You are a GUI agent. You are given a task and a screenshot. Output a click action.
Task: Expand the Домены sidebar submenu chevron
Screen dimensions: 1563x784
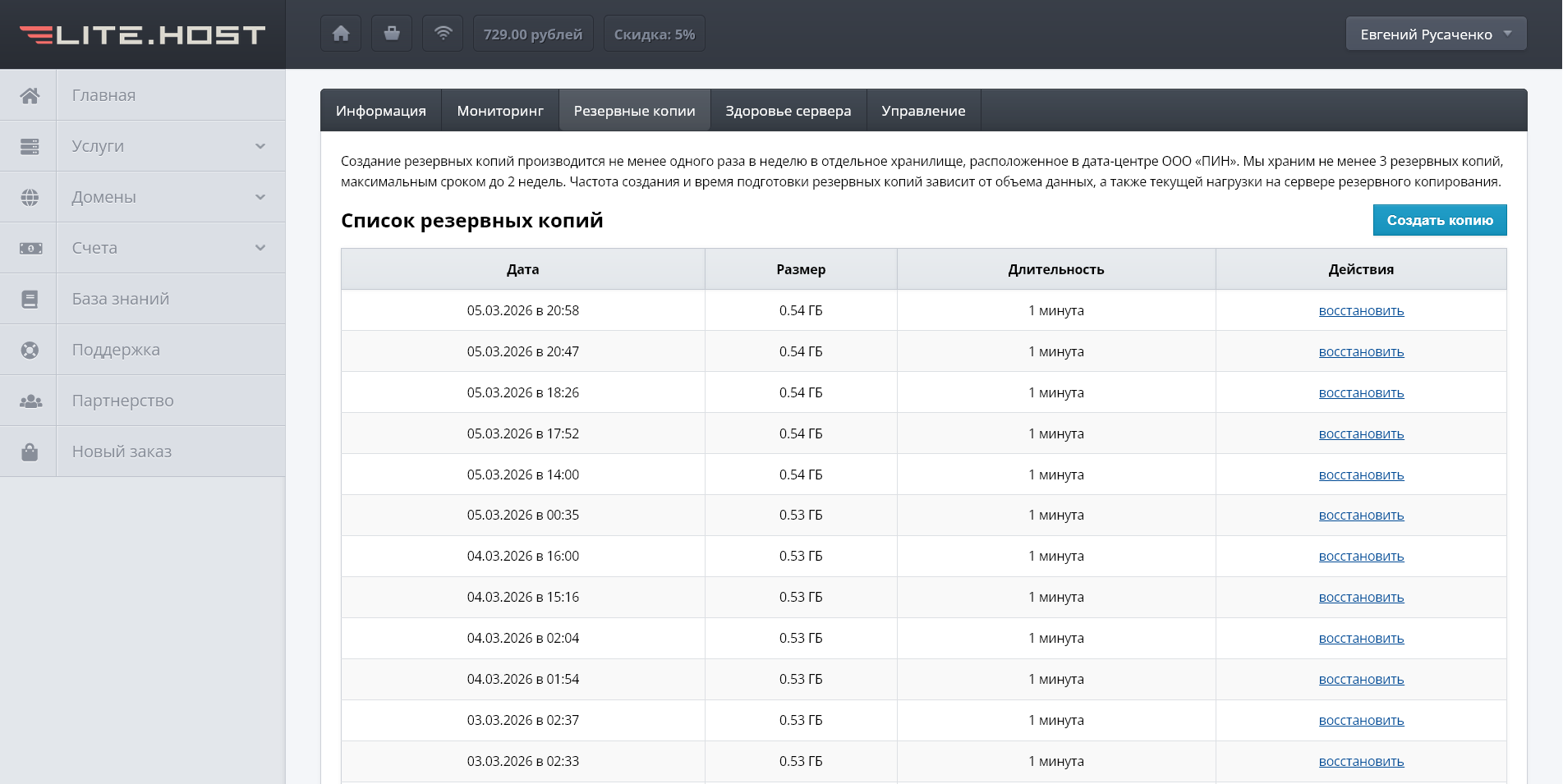(x=260, y=197)
